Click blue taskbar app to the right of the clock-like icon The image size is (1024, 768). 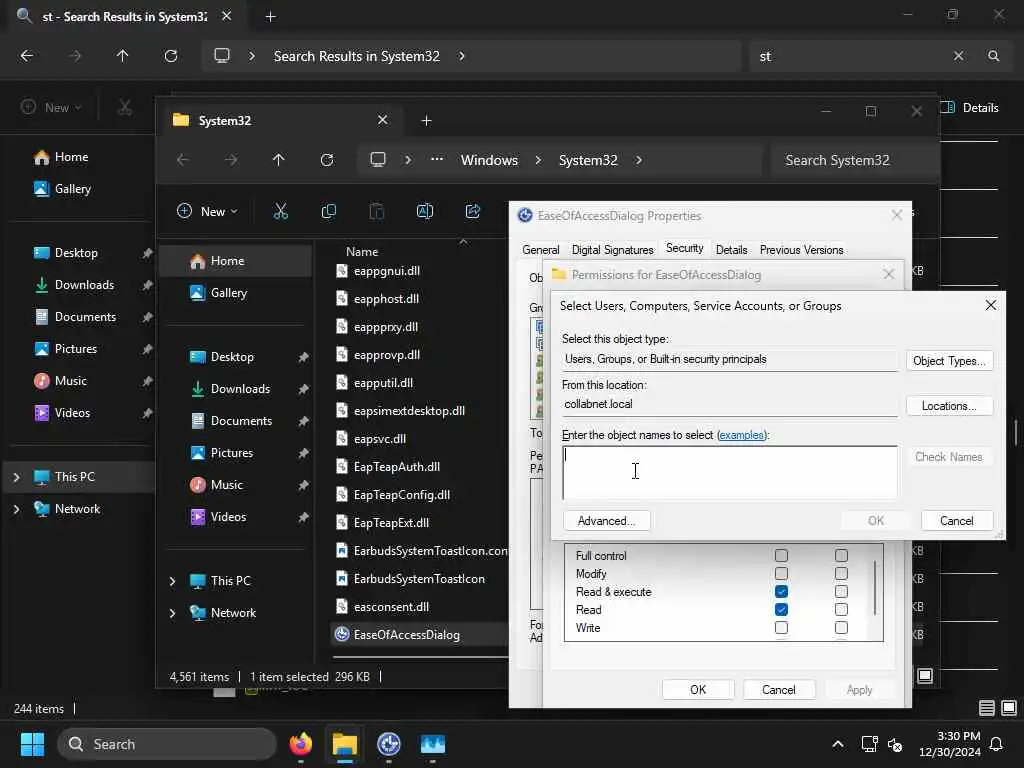432,744
